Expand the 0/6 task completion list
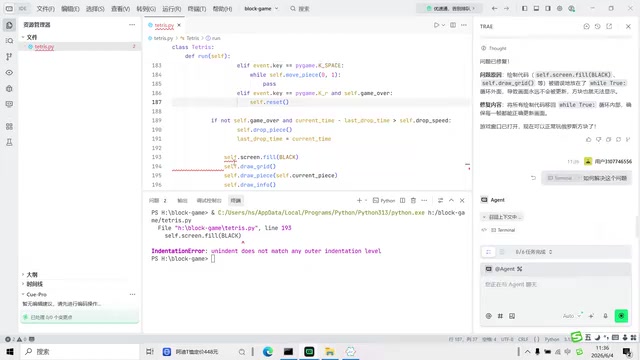Screen dimensions: 640x360 [x=533, y=252]
